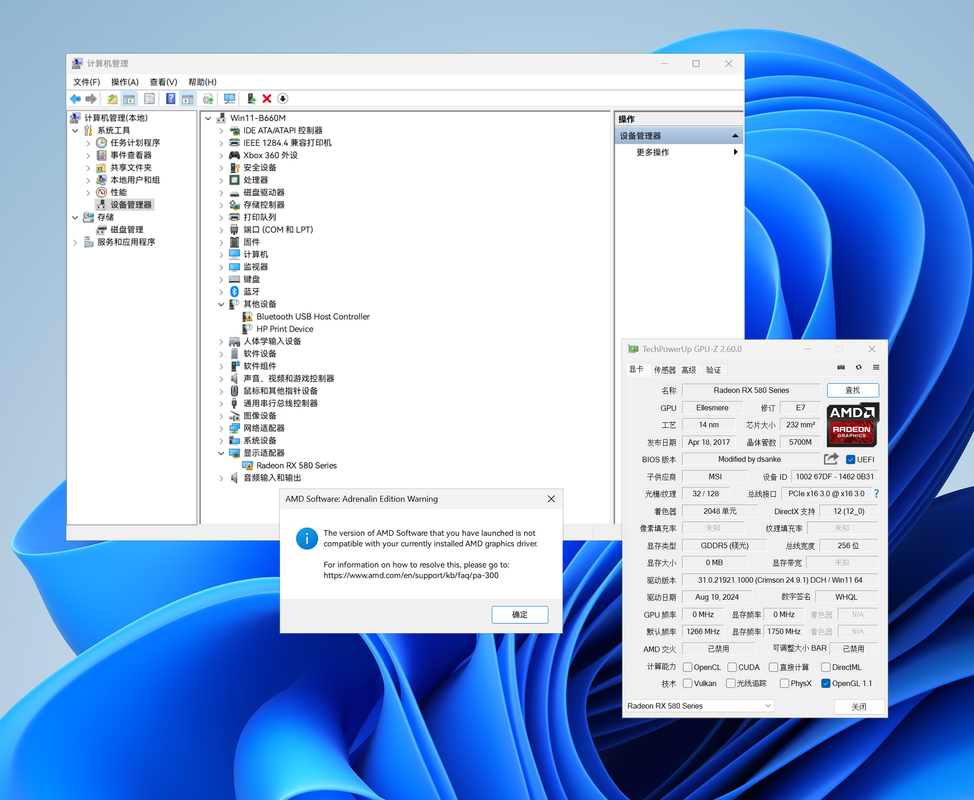The image size is (974, 800).
Task: Collapse the 其他设备 category
Action: 221,304
